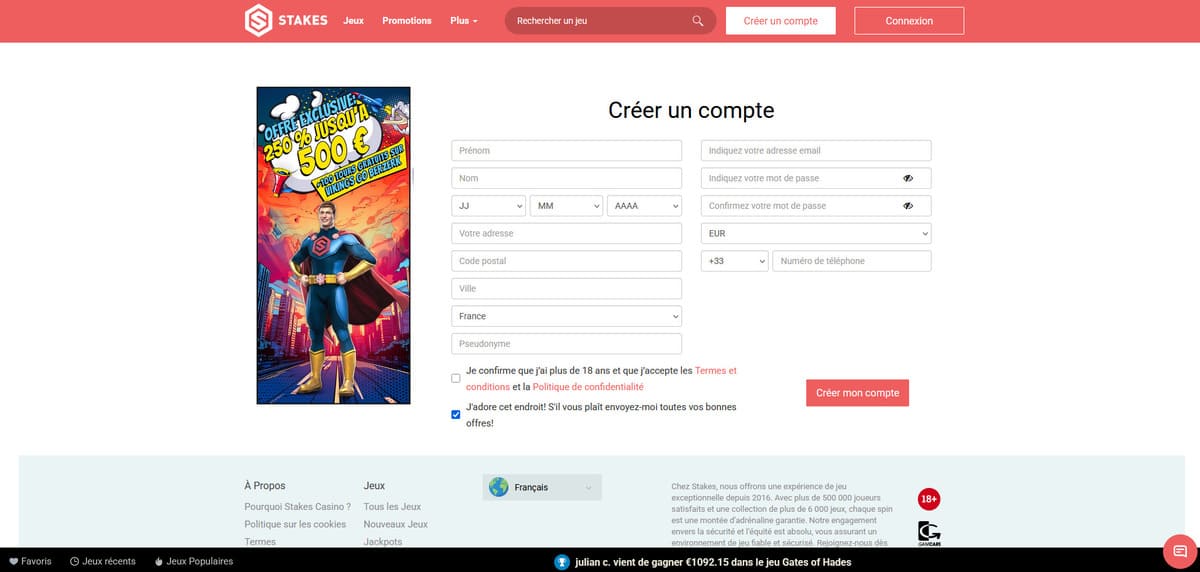The width and height of the screenshot is (1200, 572).
Task: Click the 'Créer mon compte' button
Action: 857,393
